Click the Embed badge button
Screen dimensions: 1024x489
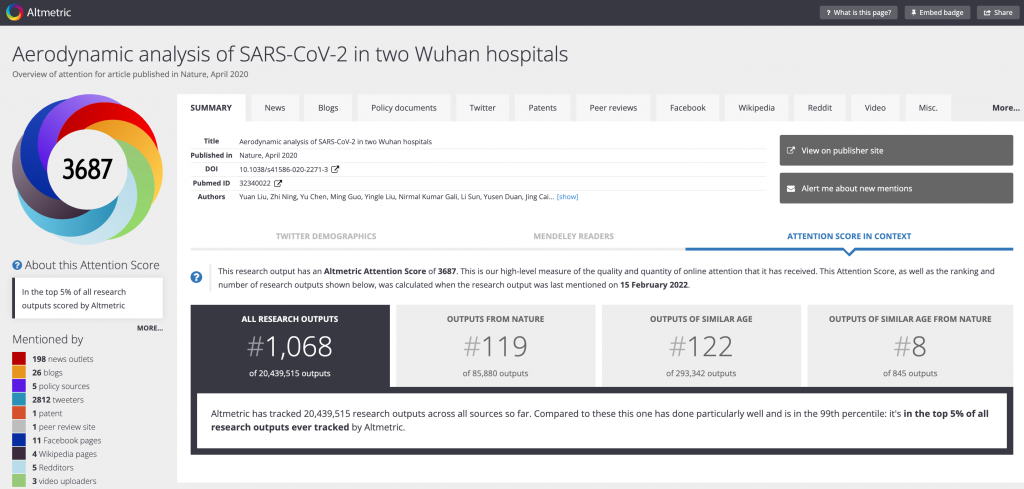point(937,12)
